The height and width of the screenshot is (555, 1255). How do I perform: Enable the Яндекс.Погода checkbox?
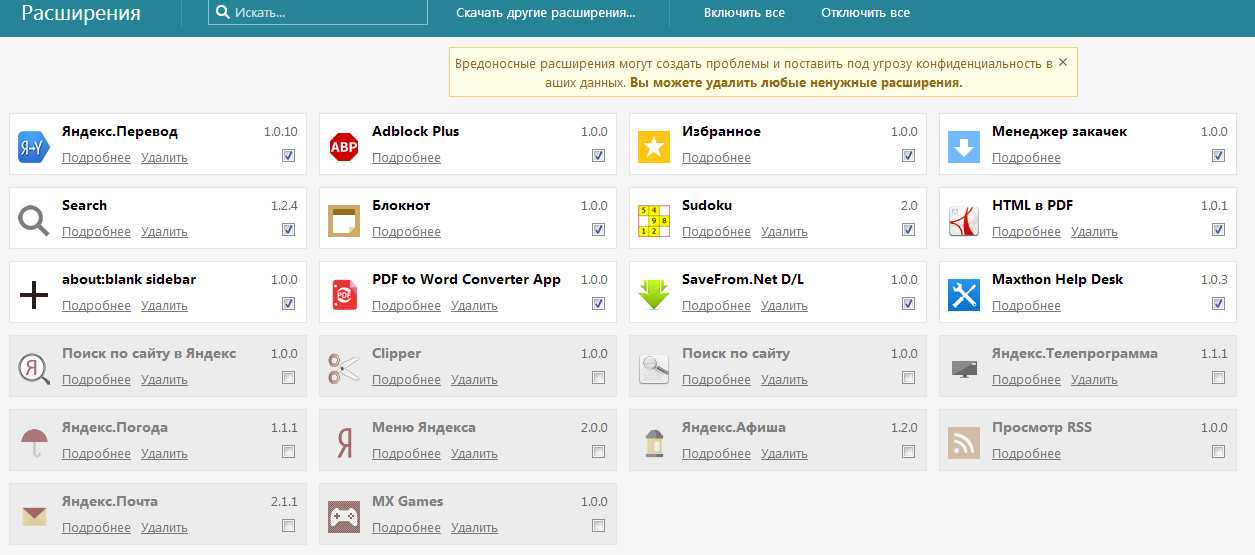[288, 452]
